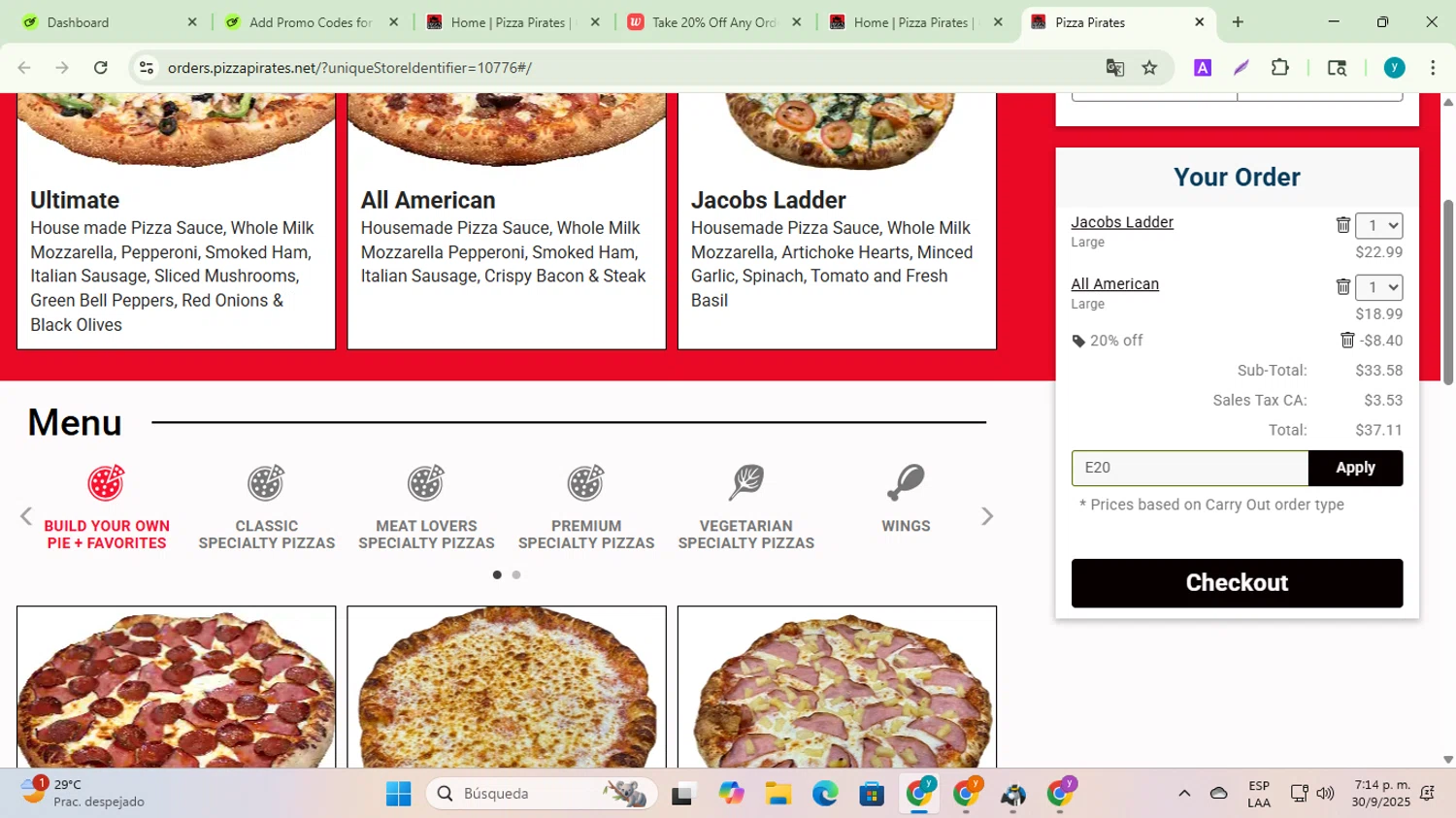The height and width of the screenshot is (818, 1456).
Task: Switch to the second Home | Pizza Pirates tab
Action: pyautogui.click(x=913, y=22)
